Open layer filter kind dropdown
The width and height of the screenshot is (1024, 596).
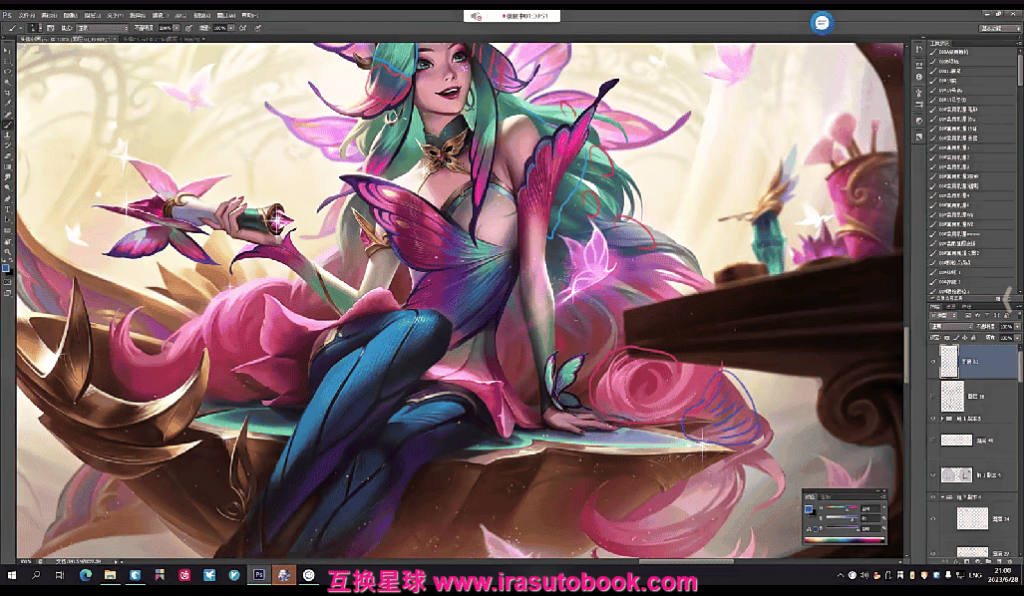[x=943, y=315]
